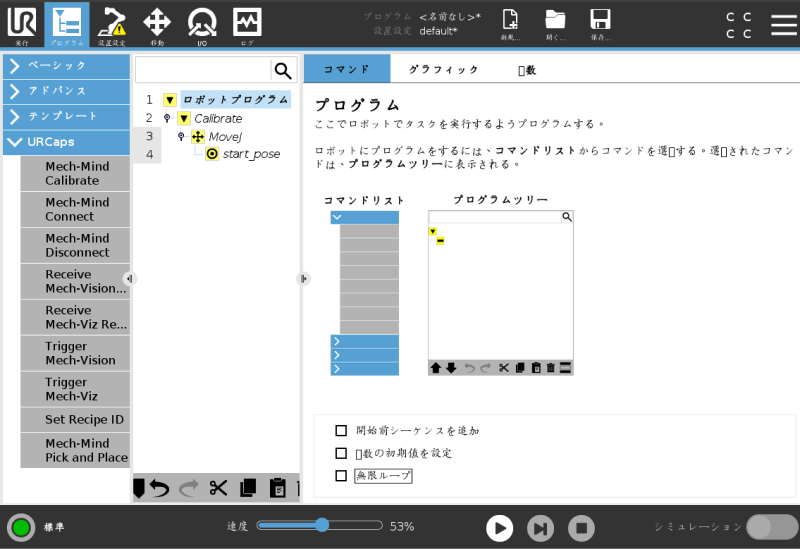The height and width of the screenshot is (549, 800).
Task: Insert Receive Mech-Viz Result node
Action: pos(76,317)
